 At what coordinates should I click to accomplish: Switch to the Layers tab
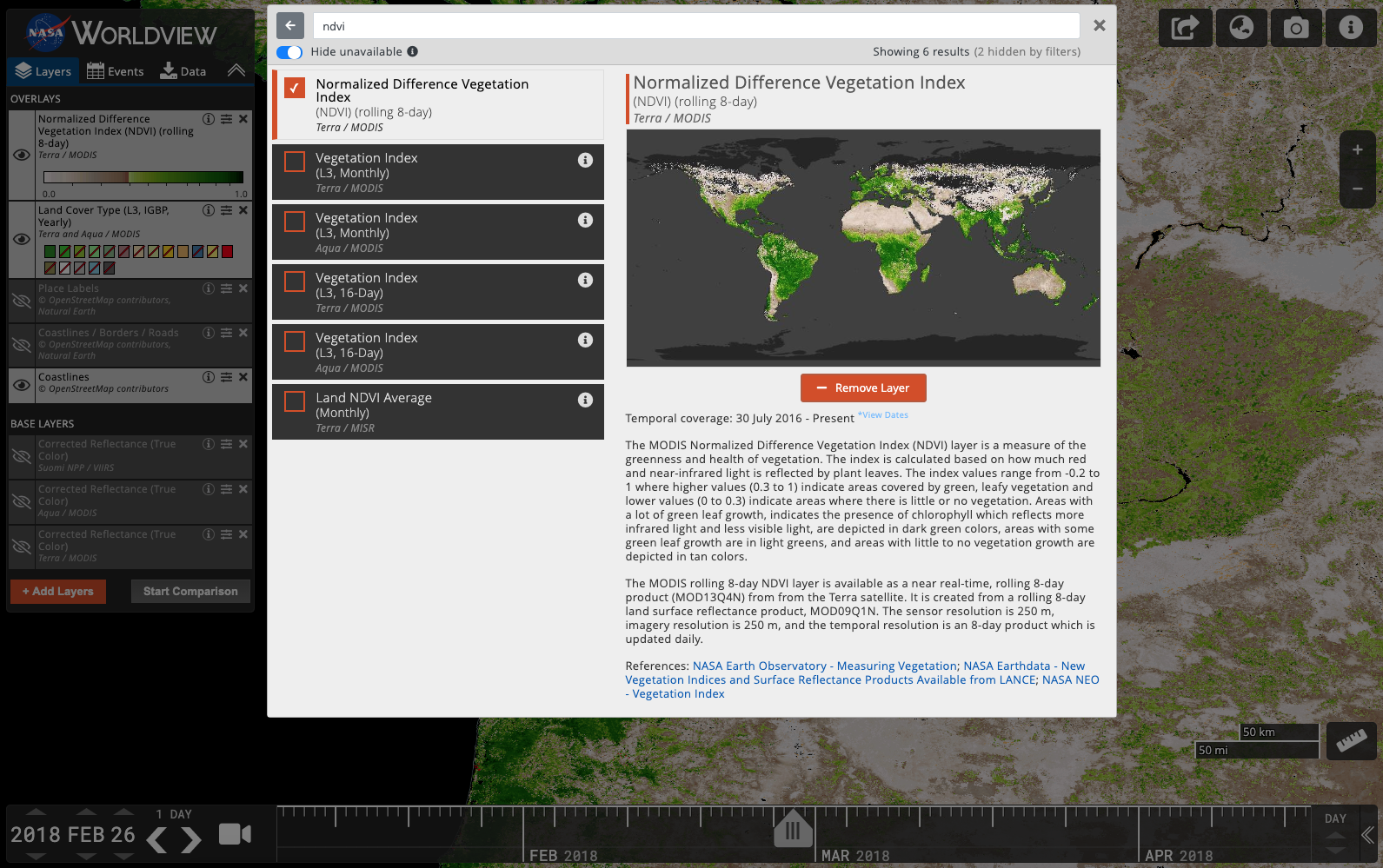pyautogui.click(x=43, y=71)
